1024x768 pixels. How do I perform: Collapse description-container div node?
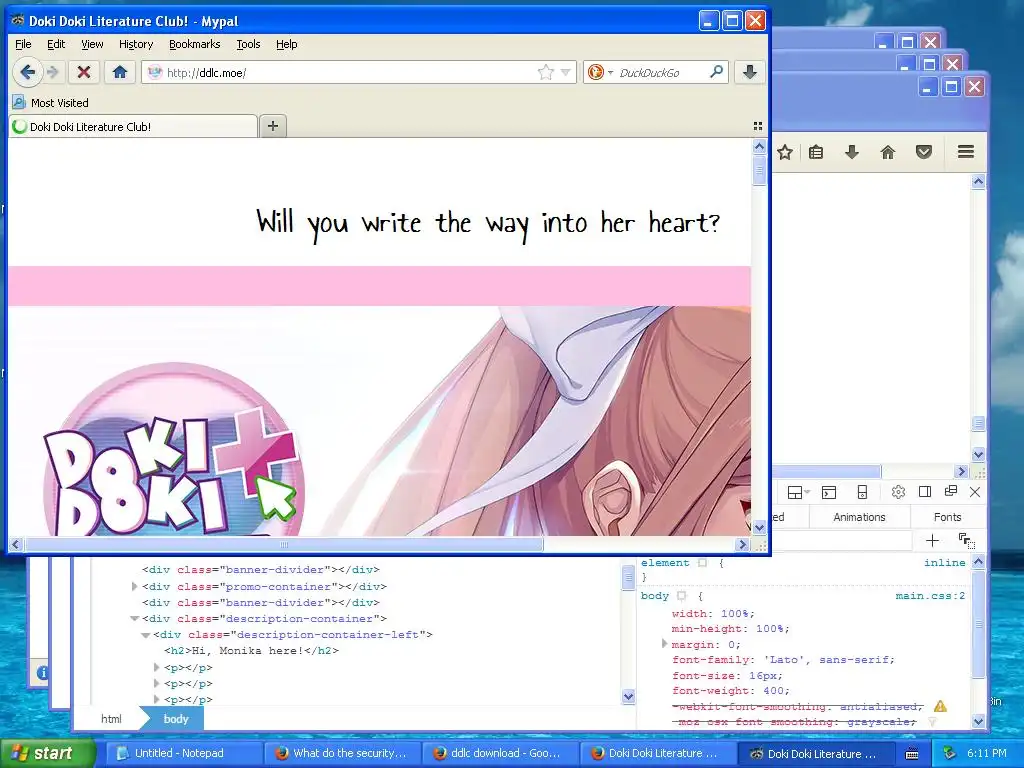point(135,618)
